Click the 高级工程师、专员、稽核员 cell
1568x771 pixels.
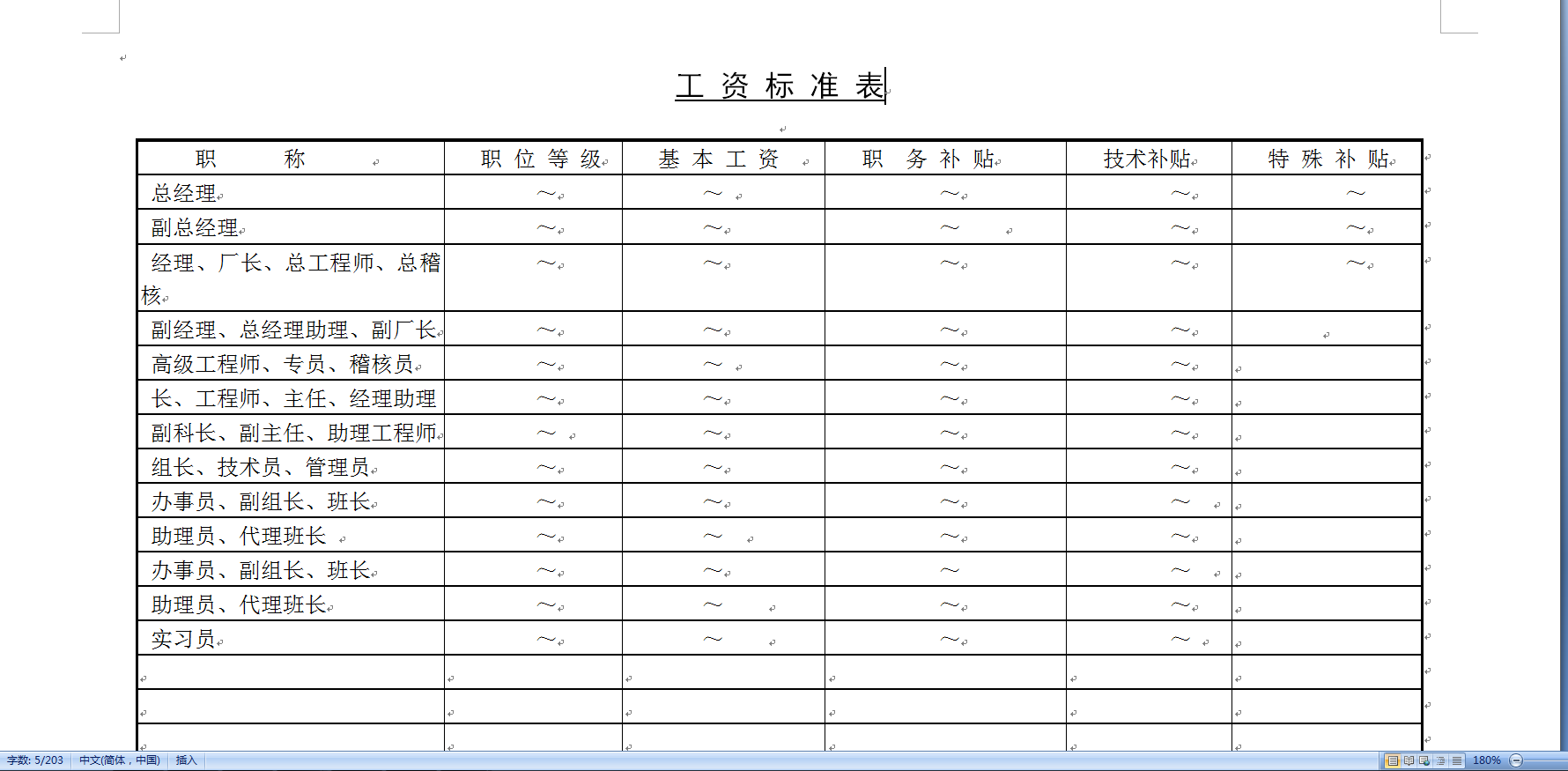(x=291, y=363)
